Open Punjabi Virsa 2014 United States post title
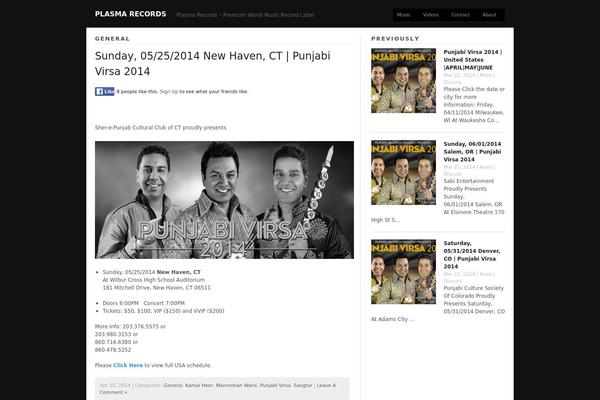The height and width of the screenshot is (400, 600). [473, 60]
